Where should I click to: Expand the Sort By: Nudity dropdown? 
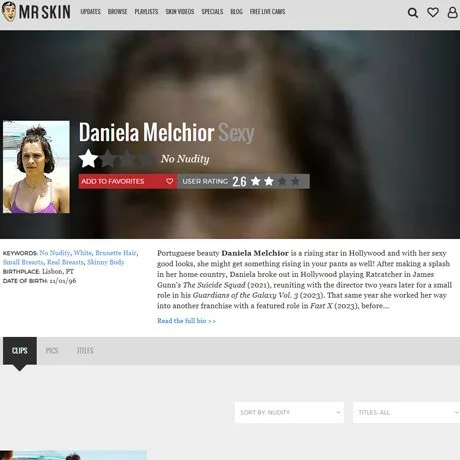tap(289, 412)
